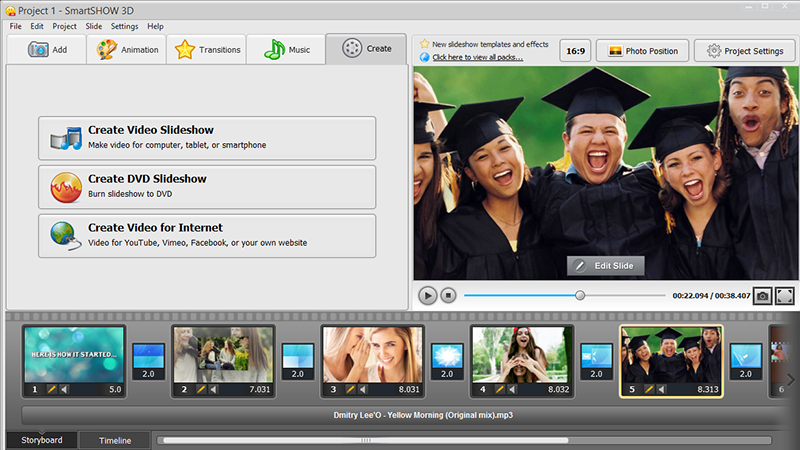Click transition icon after slide 5

tap(746, 361)
